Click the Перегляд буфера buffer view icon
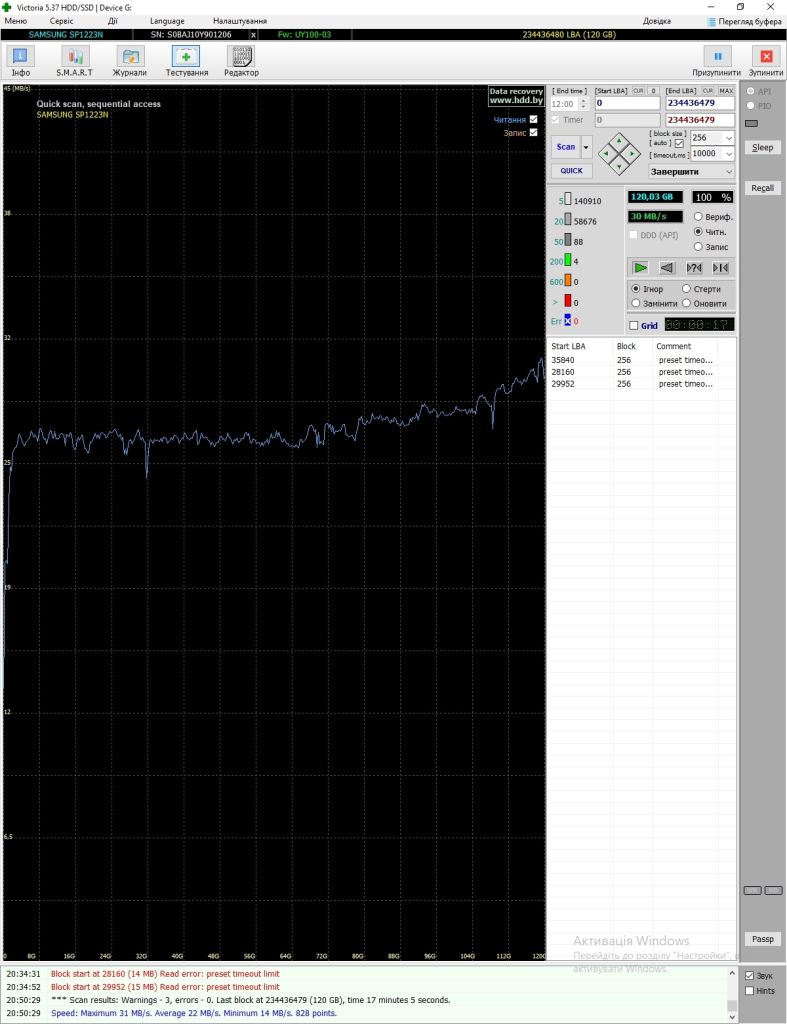Viewport: 787px width, 1024px height. click(711, 22)
